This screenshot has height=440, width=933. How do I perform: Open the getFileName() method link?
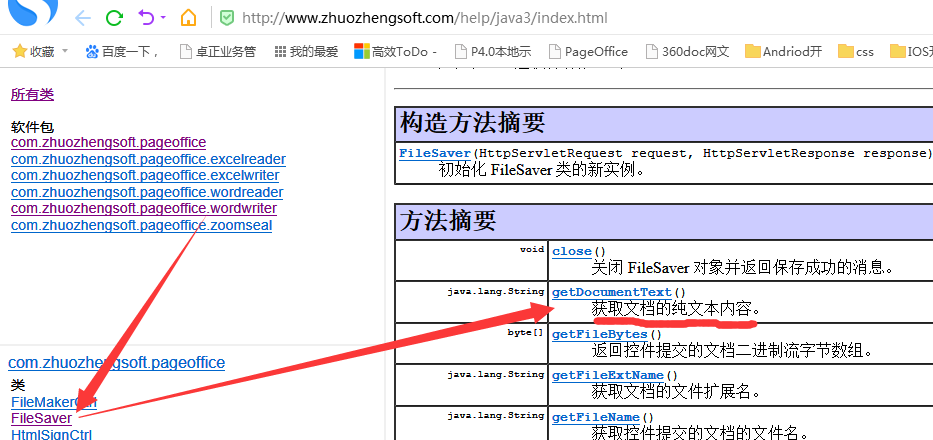(x=596, y=417)
